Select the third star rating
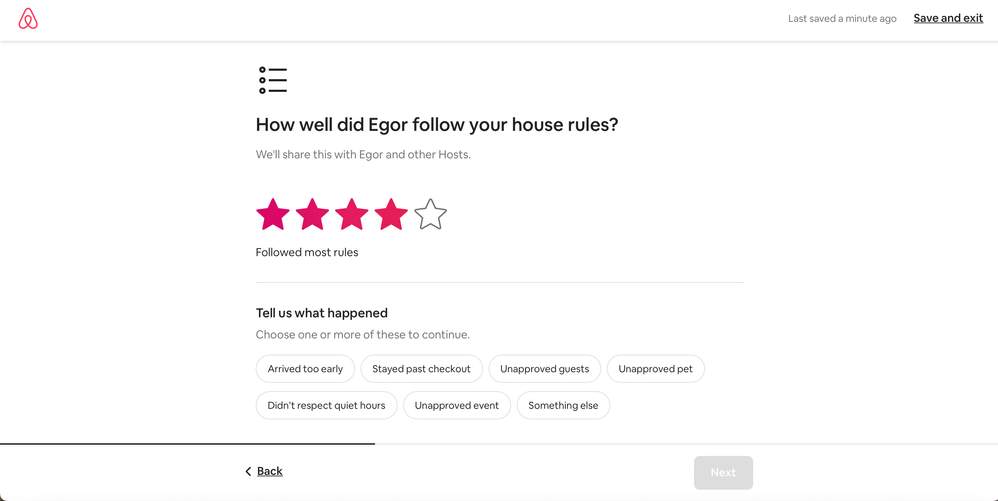 [x=352, y=214]
